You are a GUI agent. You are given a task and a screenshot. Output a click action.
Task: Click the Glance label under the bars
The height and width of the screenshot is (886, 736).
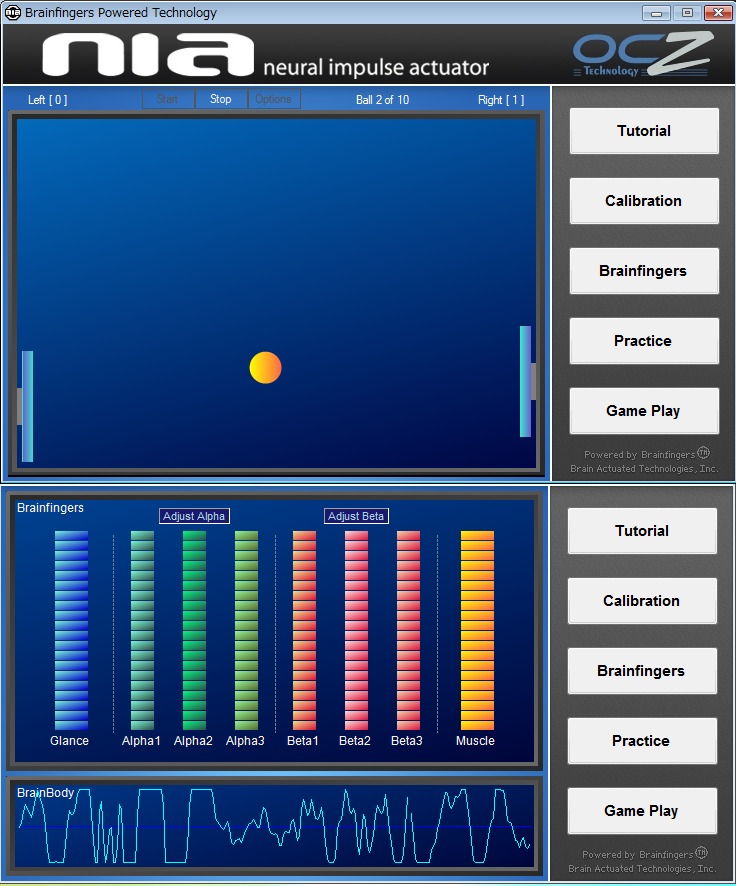click(x=69, y=741)
